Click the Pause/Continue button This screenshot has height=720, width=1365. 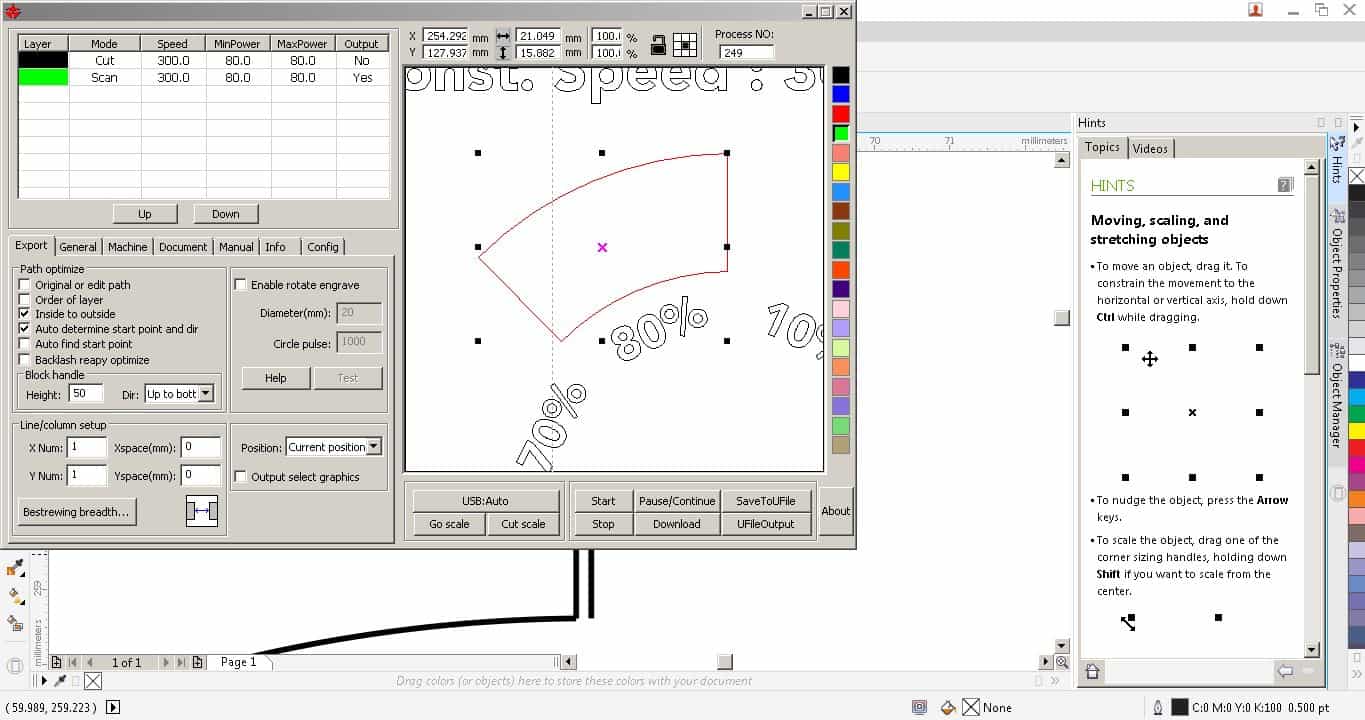click(x=677, y=501)
